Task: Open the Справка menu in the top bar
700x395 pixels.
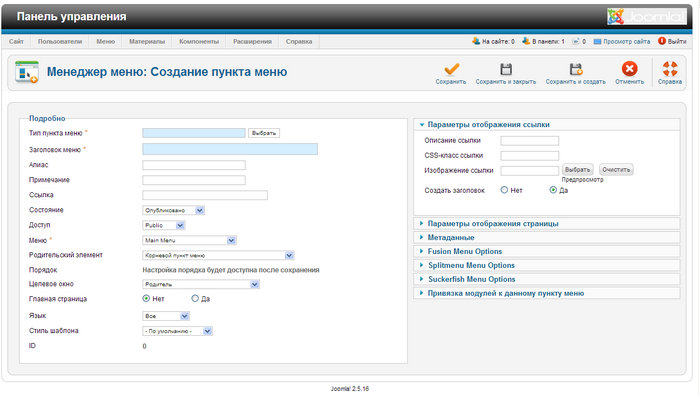Action: (x=299, y=42)
